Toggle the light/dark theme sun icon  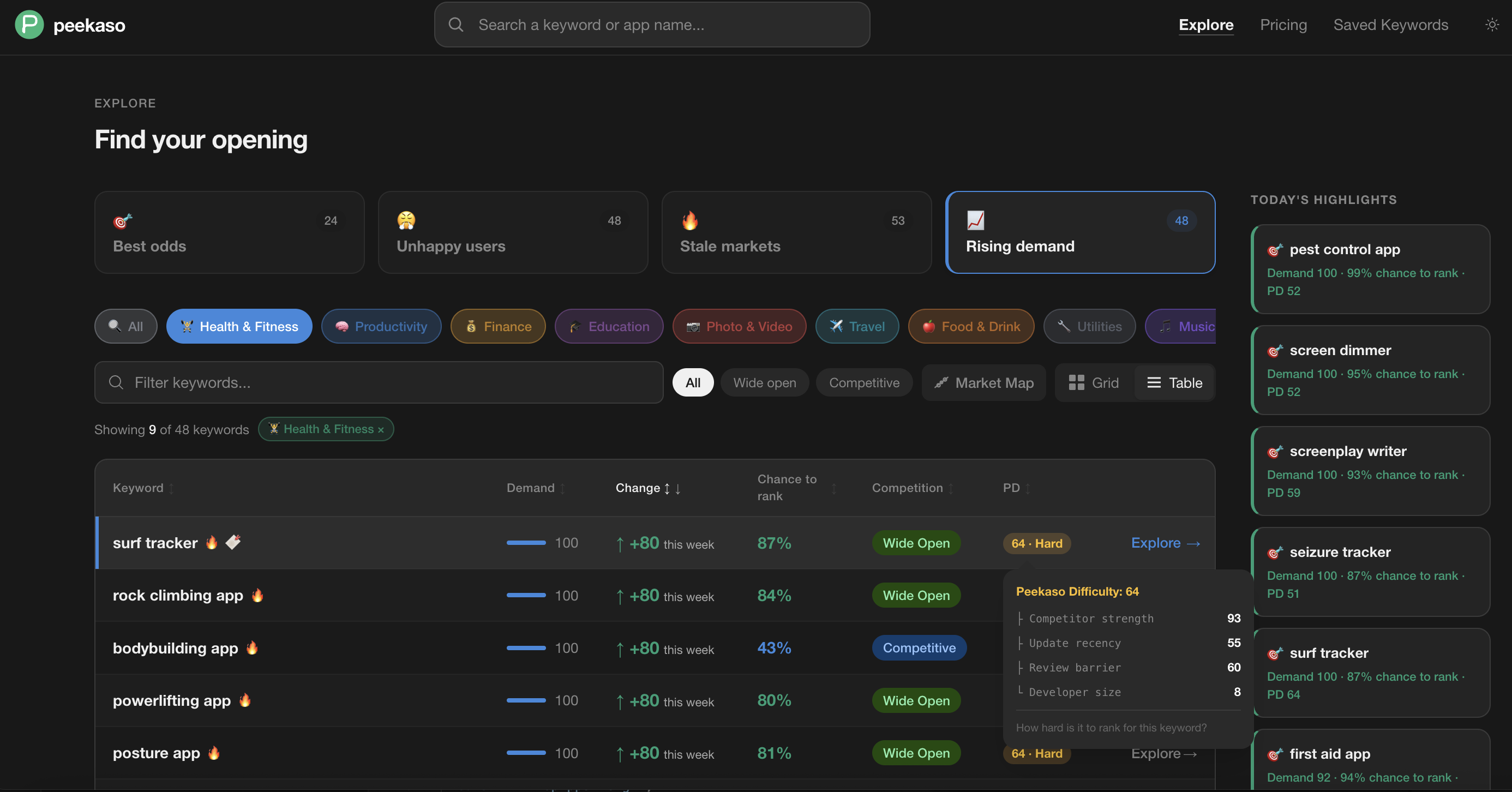[1491, 25]
